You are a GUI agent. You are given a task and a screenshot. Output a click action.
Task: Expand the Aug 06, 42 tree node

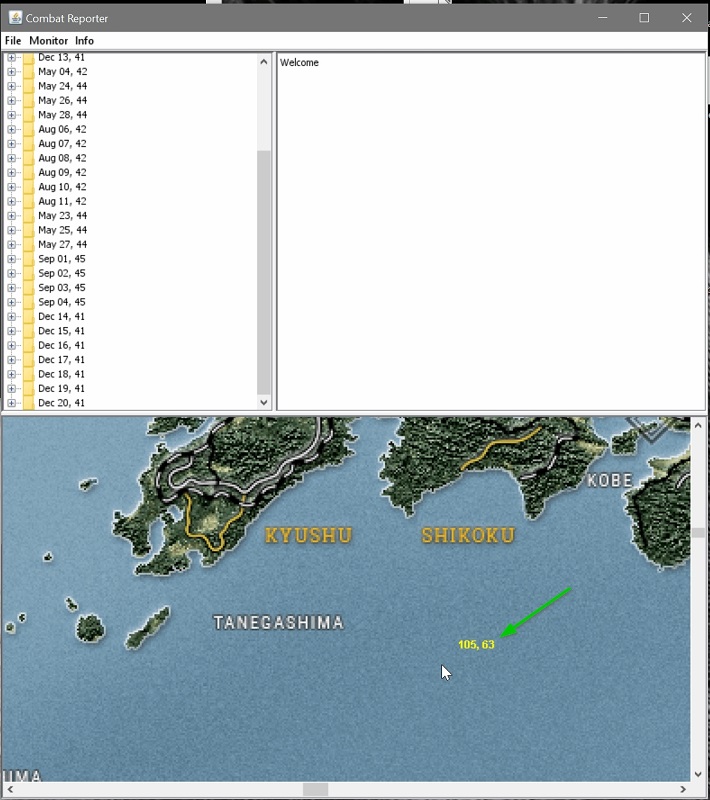pos(11,130)
